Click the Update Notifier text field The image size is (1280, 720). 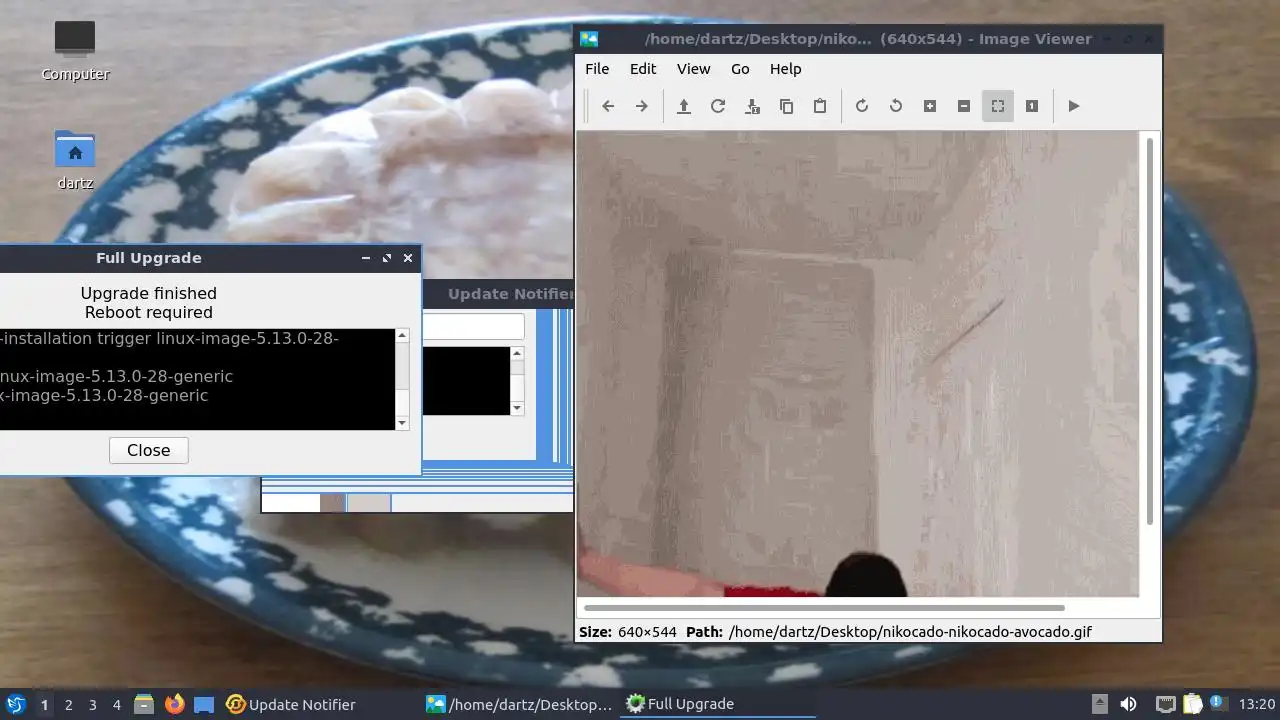[x=473, y=326]
